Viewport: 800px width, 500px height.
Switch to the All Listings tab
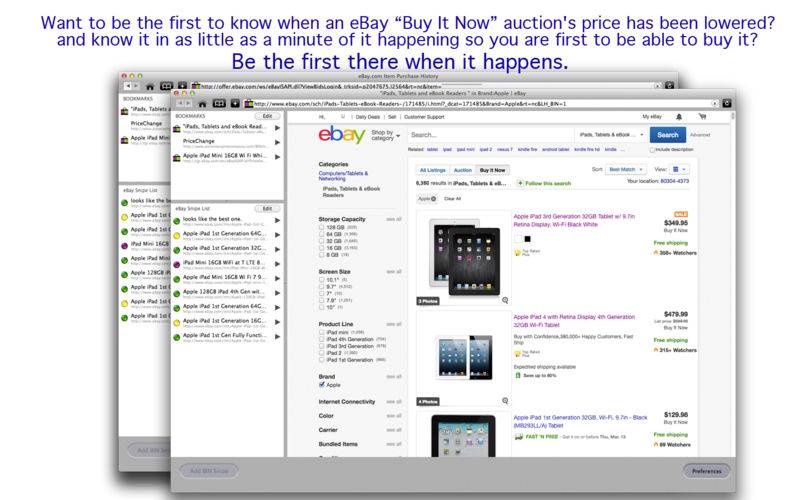pyautogui.click(x=433, y=170)
